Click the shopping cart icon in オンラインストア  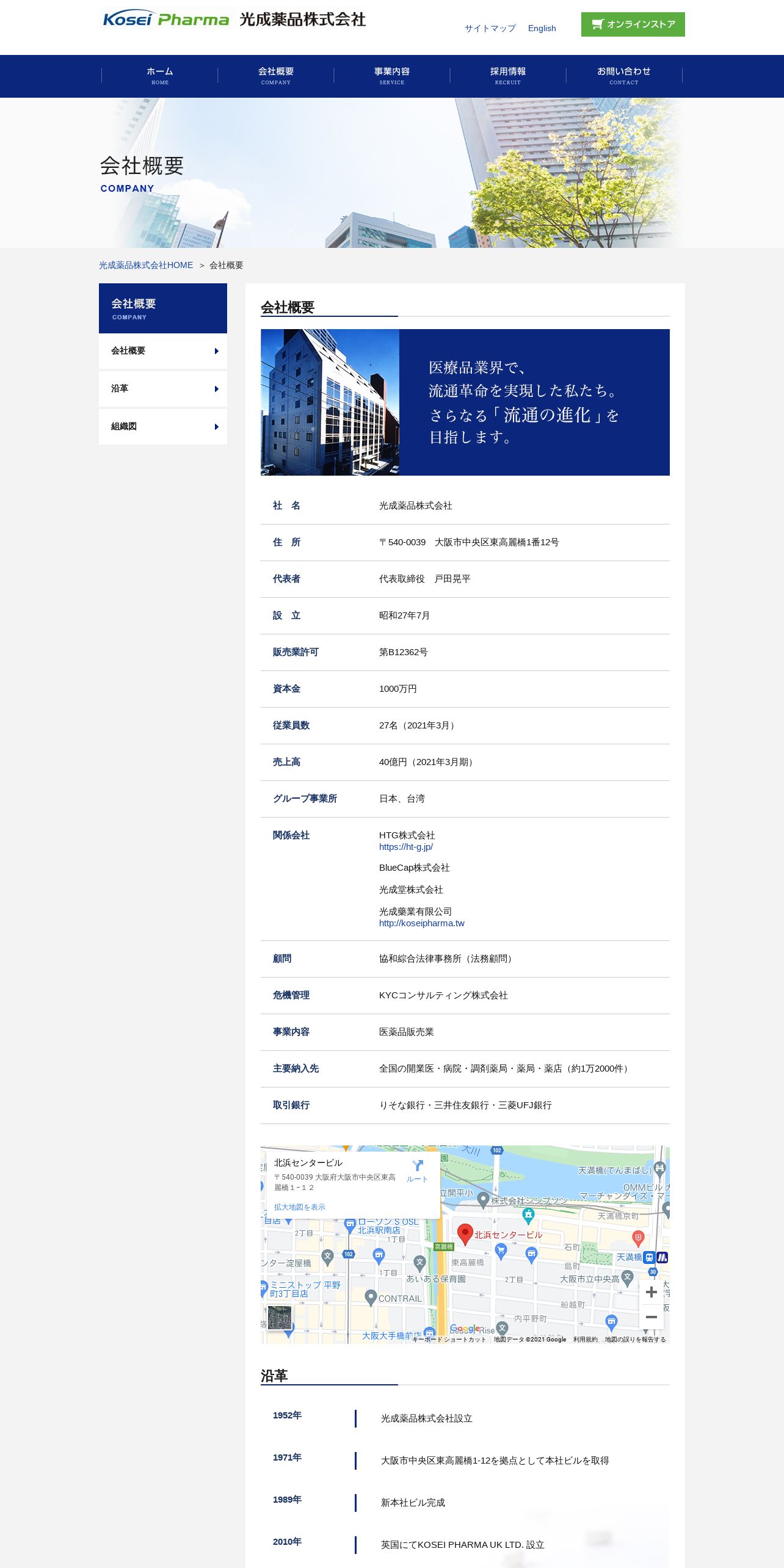597,24
